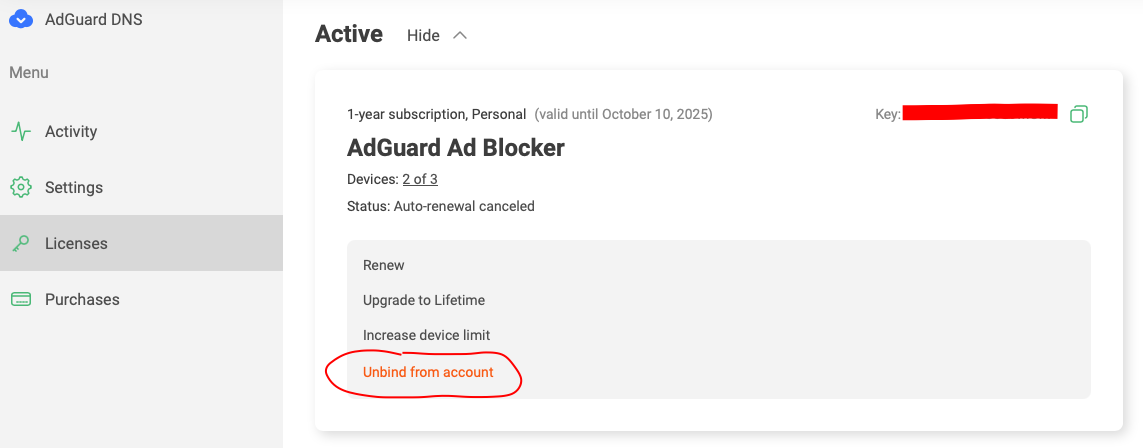Image resolution: width=1143 pixels, height=448 pixels.
Task: Click the Activity pulse icon
Action: coord(21,132)
